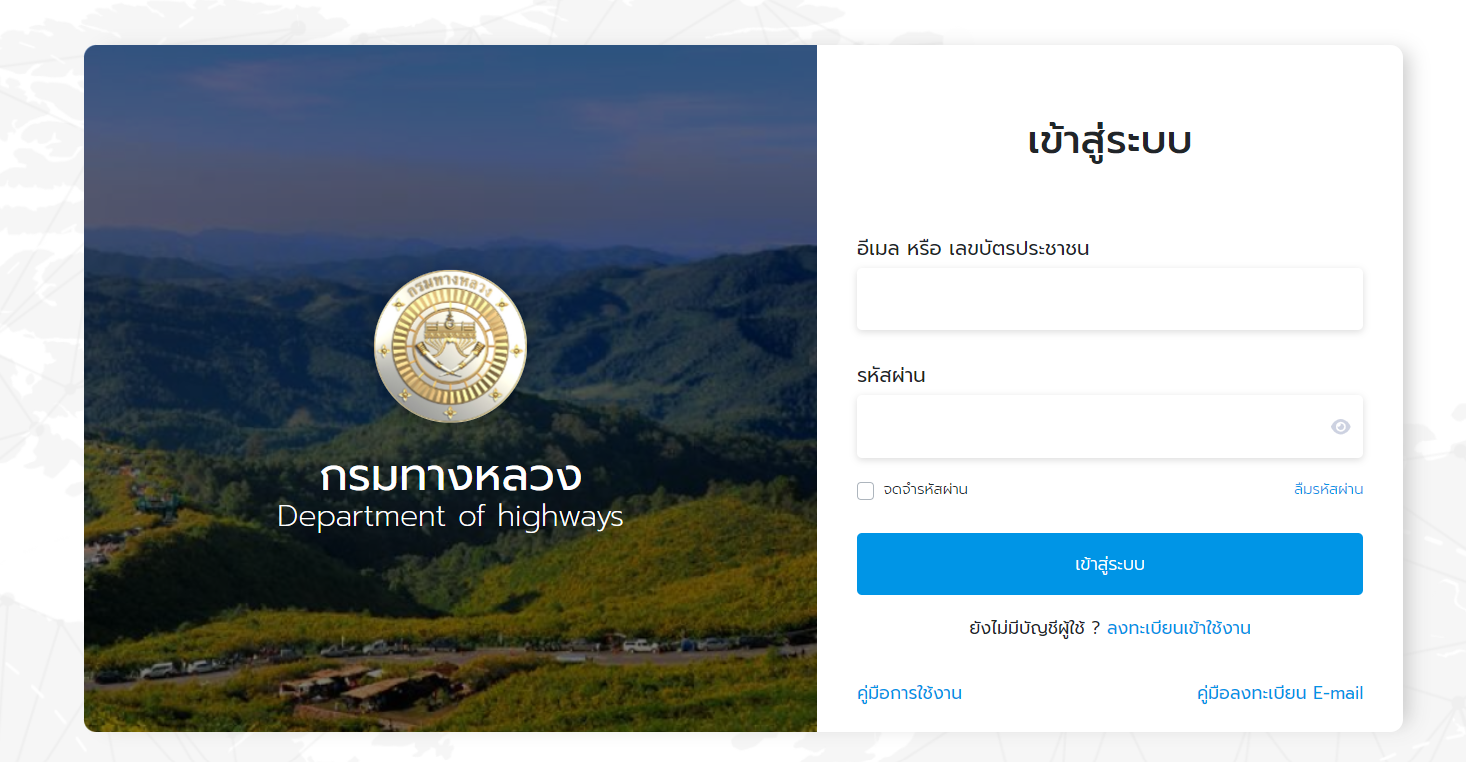Focus the email or citizen ID input field
This screenshot has height=762, width=1466.
click(x=1110, y=299)
